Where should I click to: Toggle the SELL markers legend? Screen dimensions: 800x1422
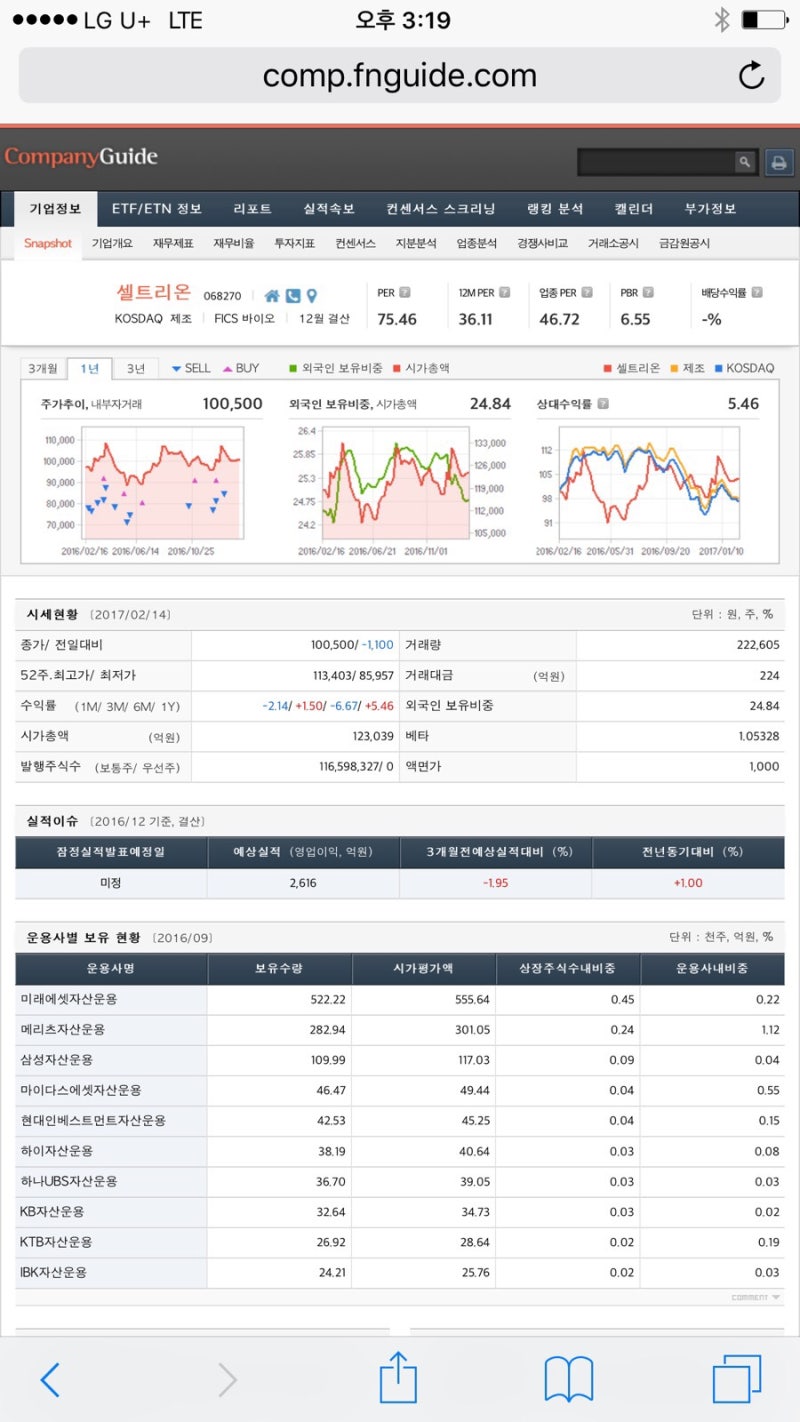tap(191, 368)
